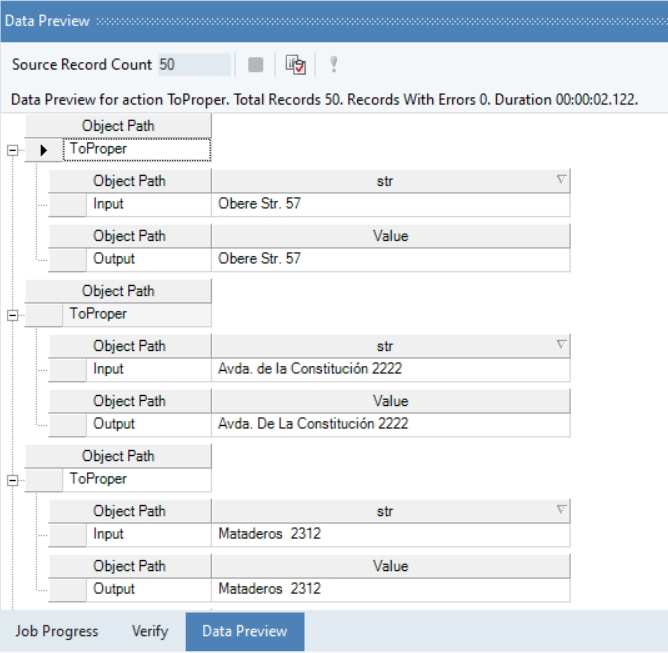Switch to the Verify tab
Screen dimensions: 668x653
click(149, 631)
